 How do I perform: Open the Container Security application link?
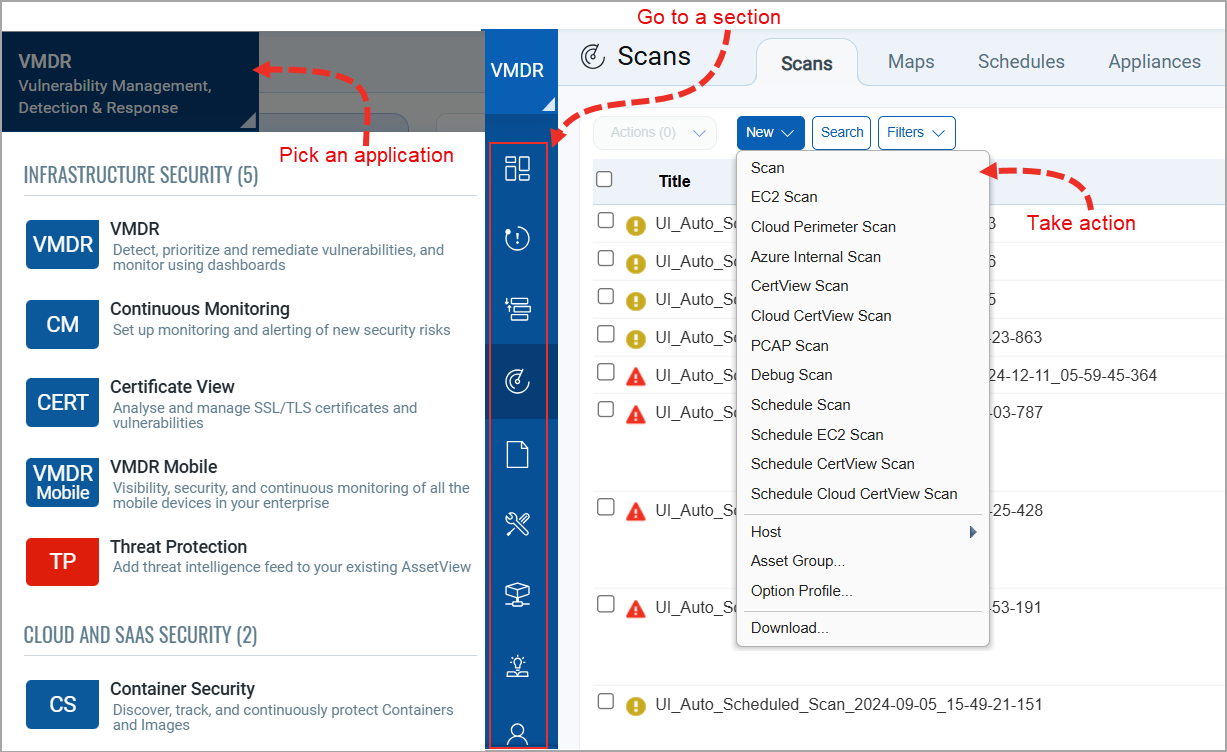pos(182,689)
